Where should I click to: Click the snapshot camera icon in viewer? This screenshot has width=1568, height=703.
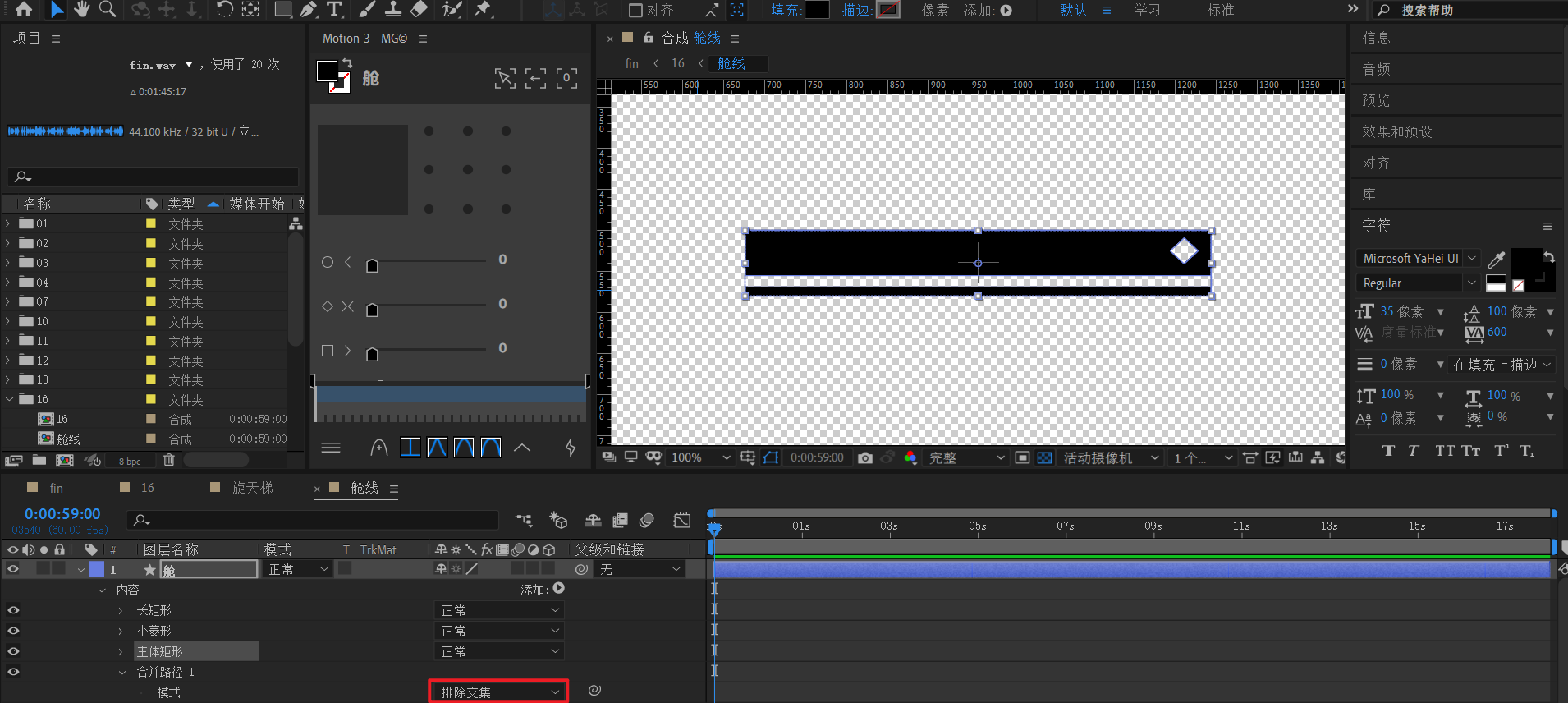point(865,457)
